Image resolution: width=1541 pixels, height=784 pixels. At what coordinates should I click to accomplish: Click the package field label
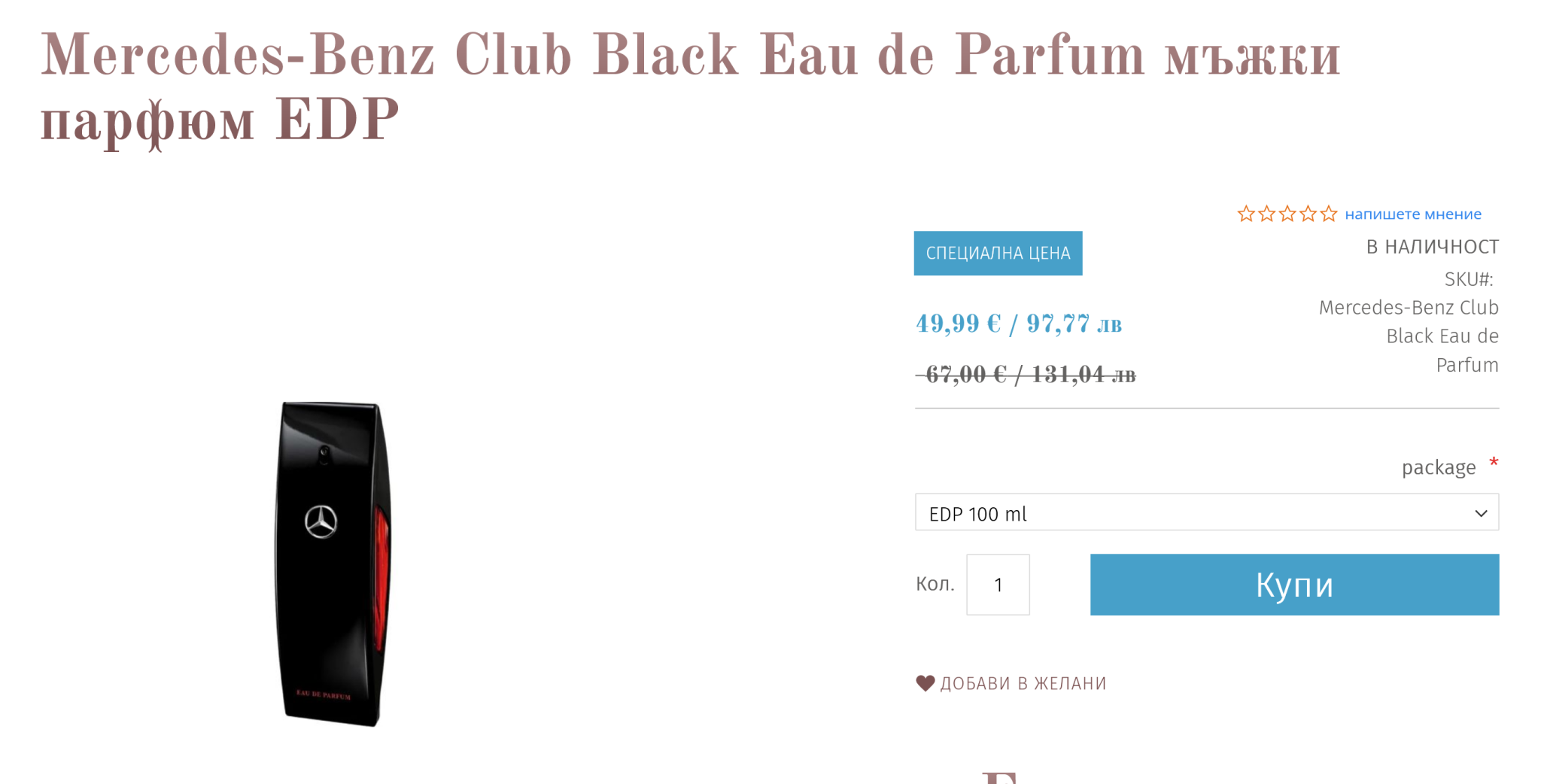tap(1439, 468)
